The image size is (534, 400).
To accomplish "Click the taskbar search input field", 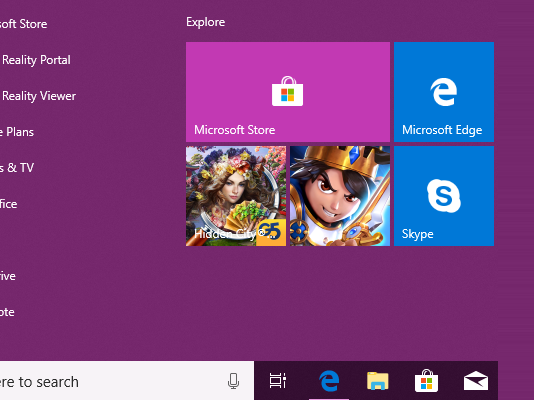I will pos(127,381).
